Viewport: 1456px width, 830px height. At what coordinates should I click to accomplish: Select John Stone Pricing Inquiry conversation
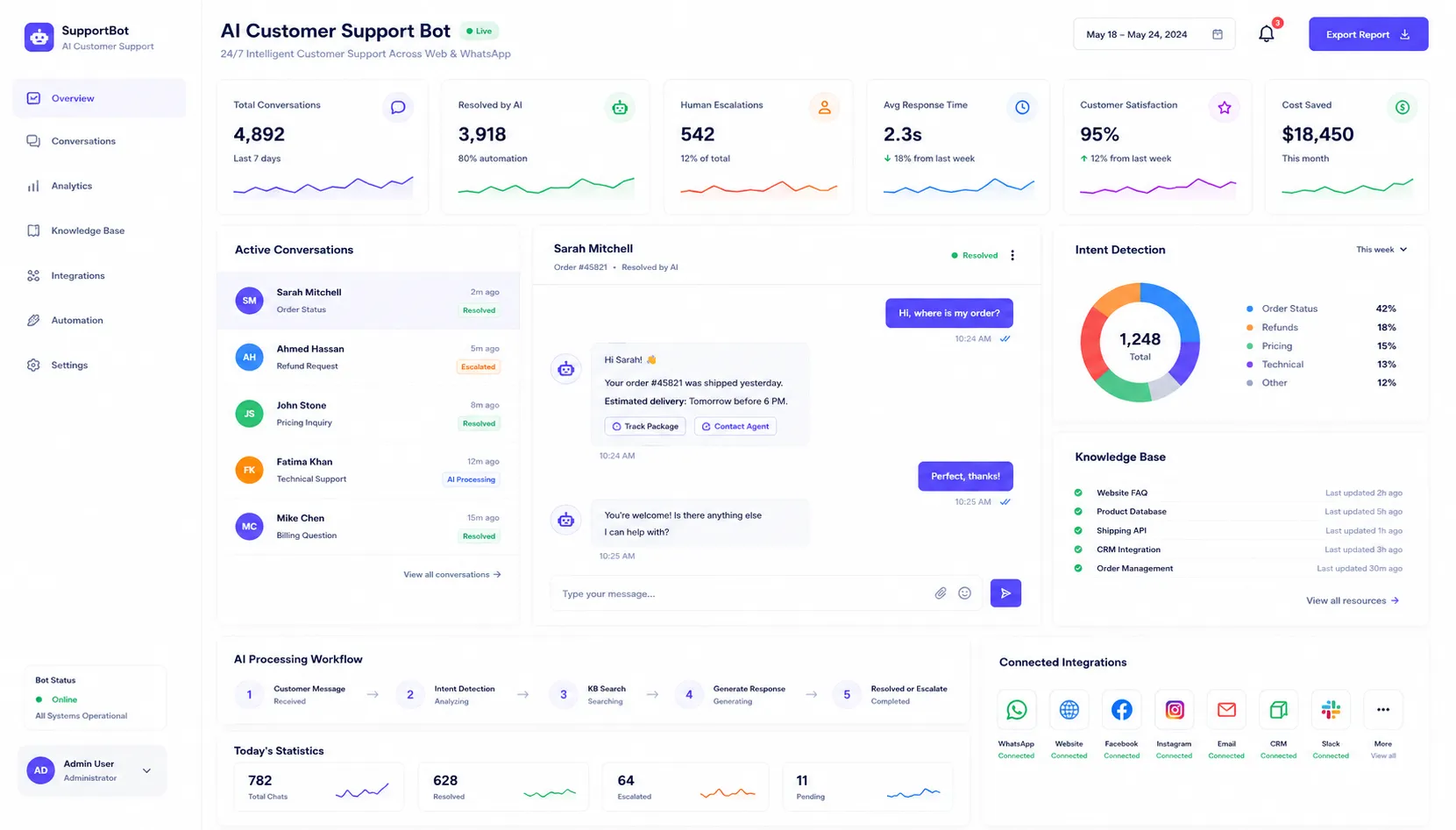tap(368, 414)
